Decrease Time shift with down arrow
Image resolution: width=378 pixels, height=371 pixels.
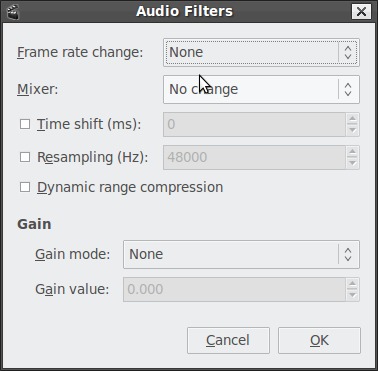click(353, 130)
